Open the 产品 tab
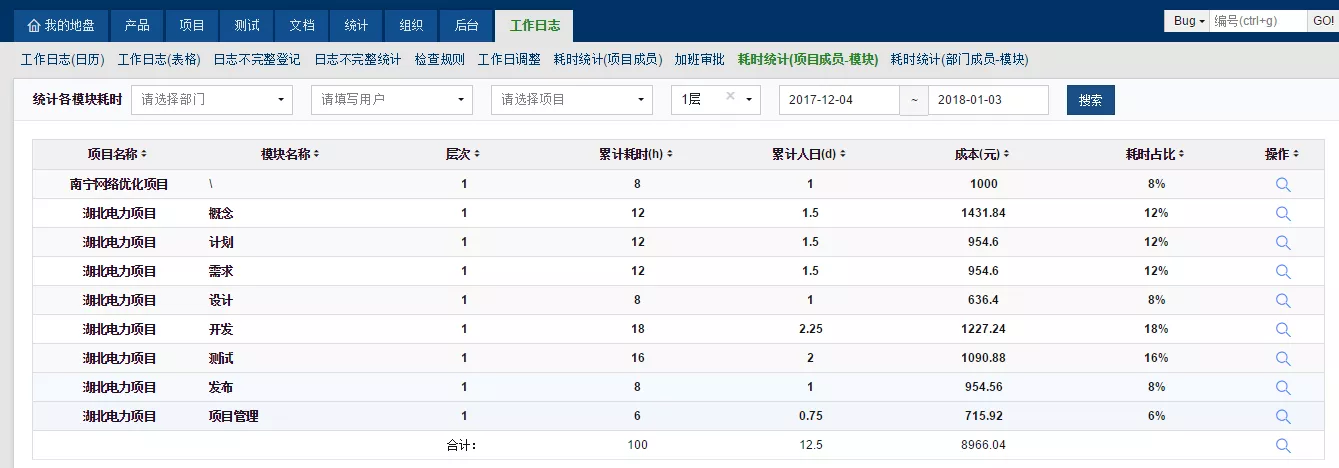 [x=137, y=25]
